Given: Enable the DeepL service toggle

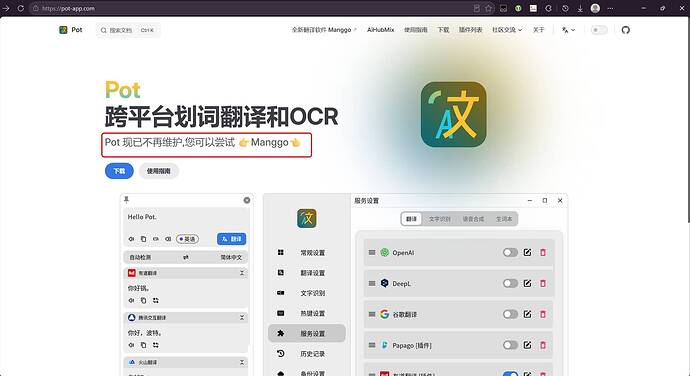Looking at the screenshot, I should 510,283.
